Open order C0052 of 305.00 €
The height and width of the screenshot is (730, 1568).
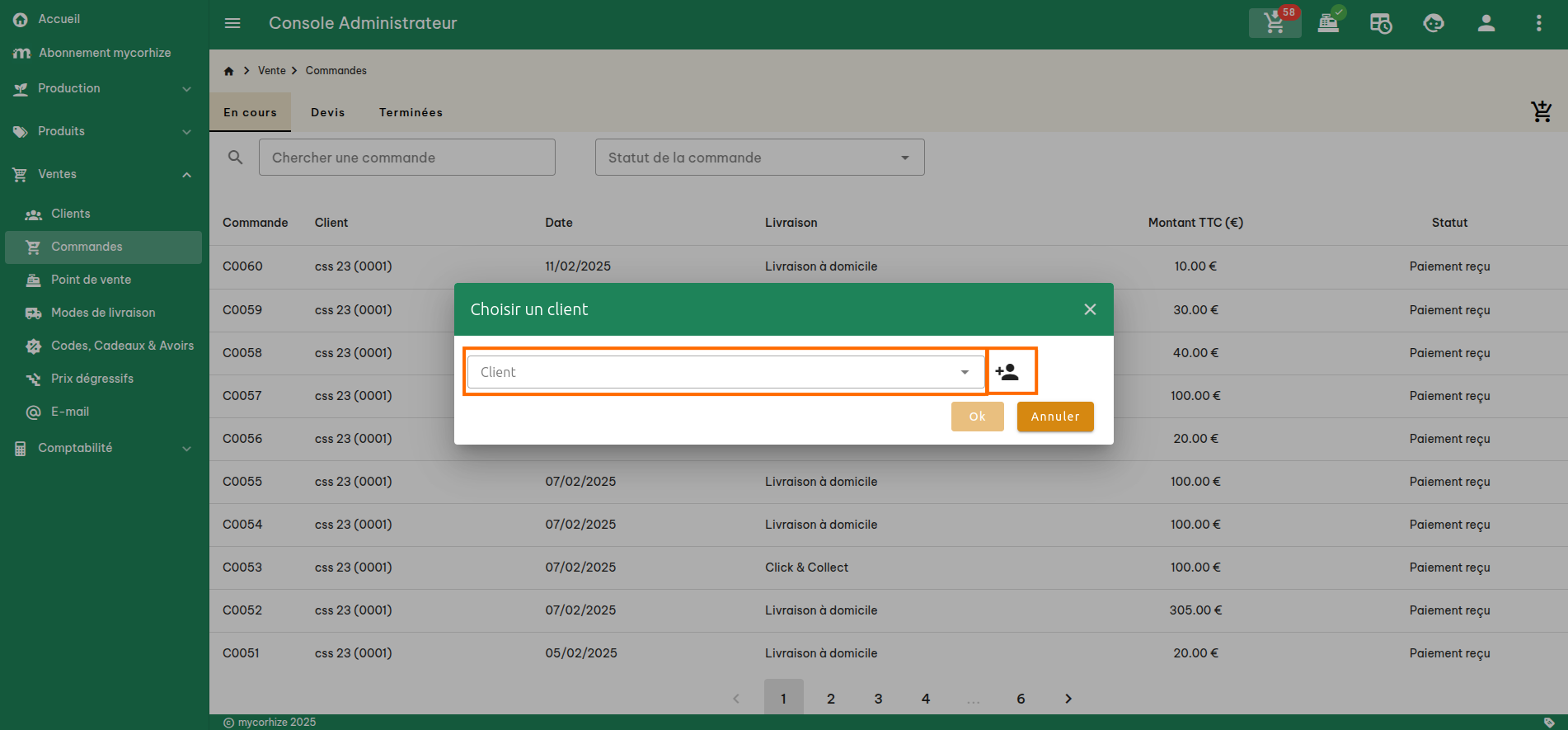point(889,610)
